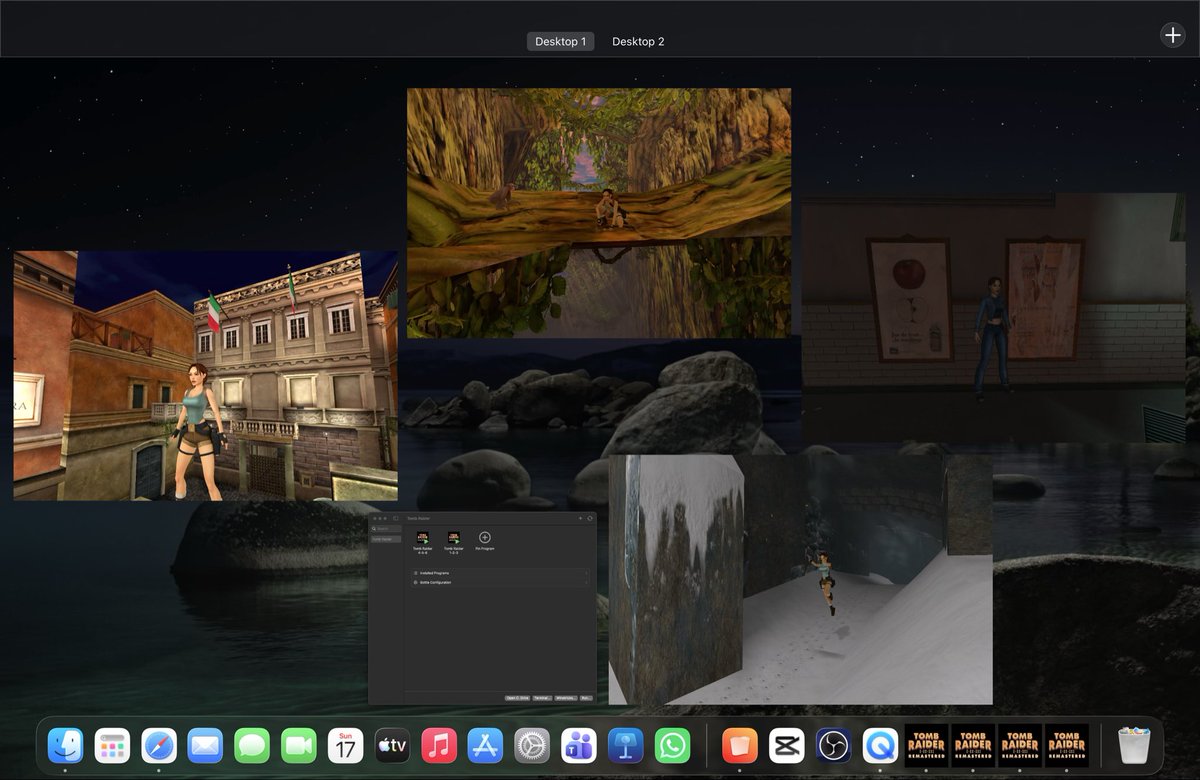Open Tomb Raider 4-5-6 pinned program

(x=422, y=542)
